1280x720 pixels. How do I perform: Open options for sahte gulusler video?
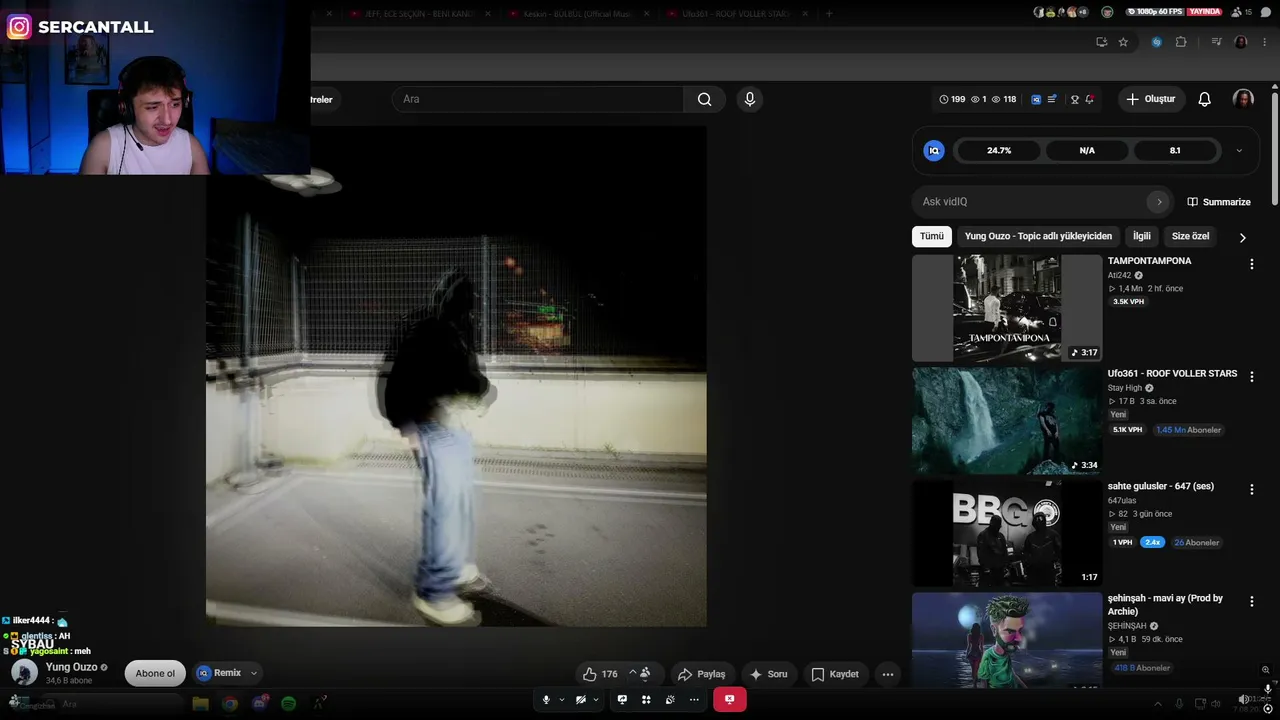[1251, 489]
